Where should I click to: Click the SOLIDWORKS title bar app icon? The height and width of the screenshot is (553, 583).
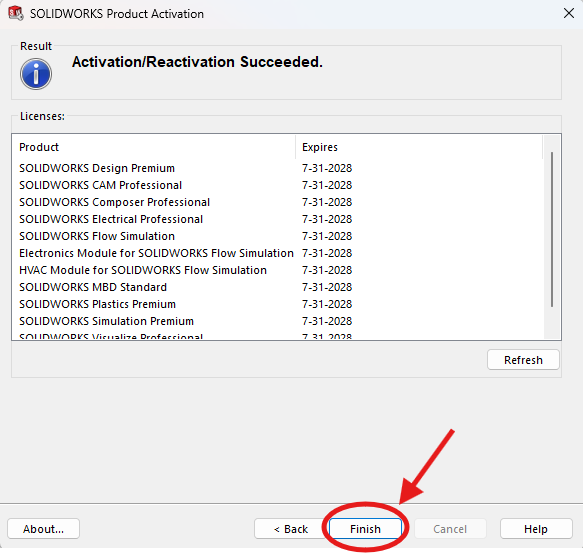click(x=15, y=13)
